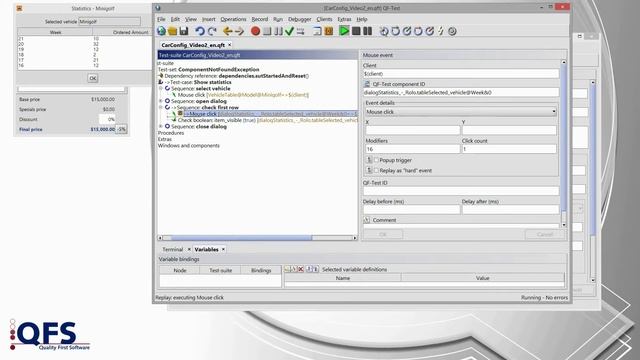Open the Edit menu
This screenshot has width=640, height=360.
tap(175, 19)
